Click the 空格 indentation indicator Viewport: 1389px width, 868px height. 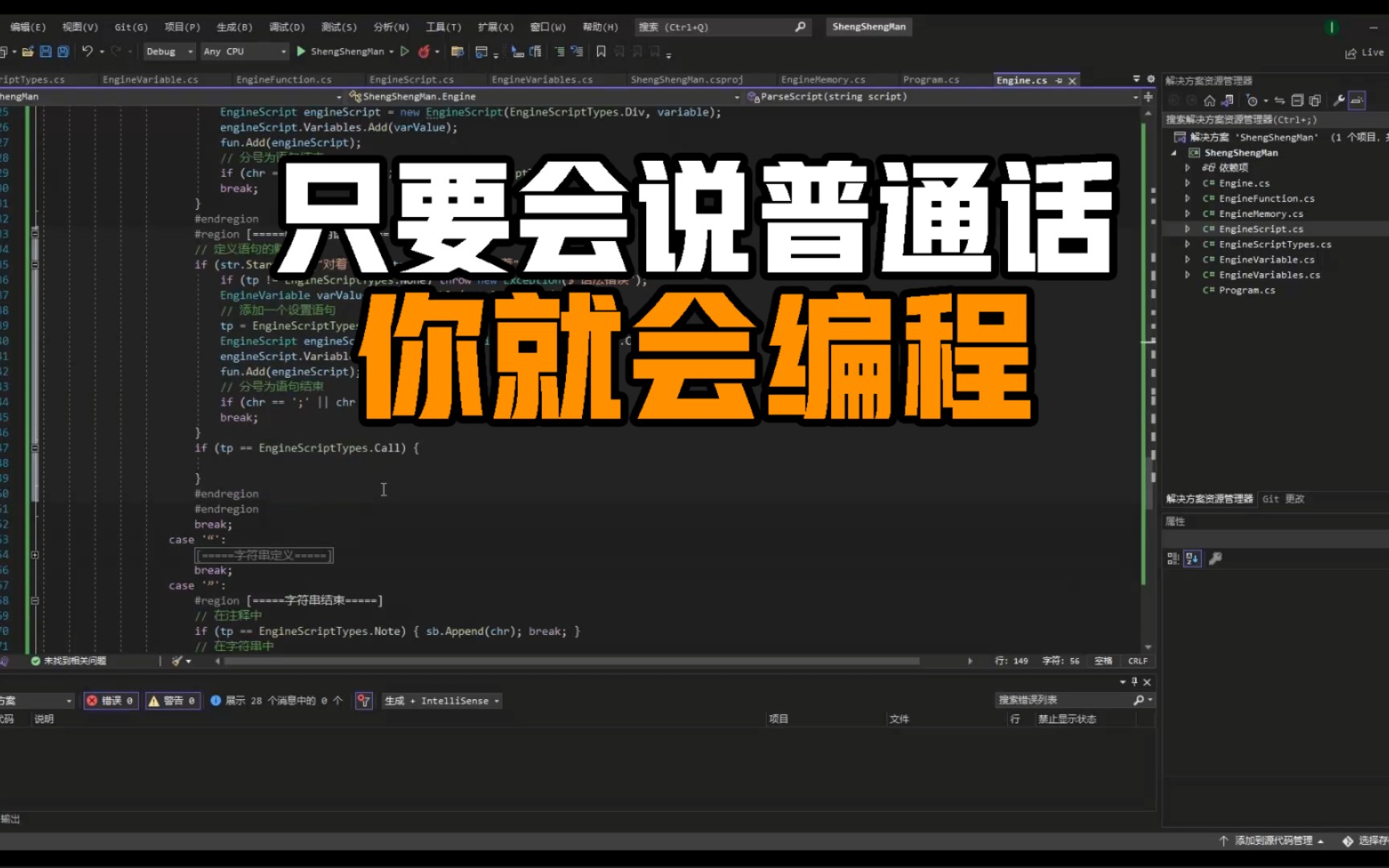click(x=1104, y=661)
